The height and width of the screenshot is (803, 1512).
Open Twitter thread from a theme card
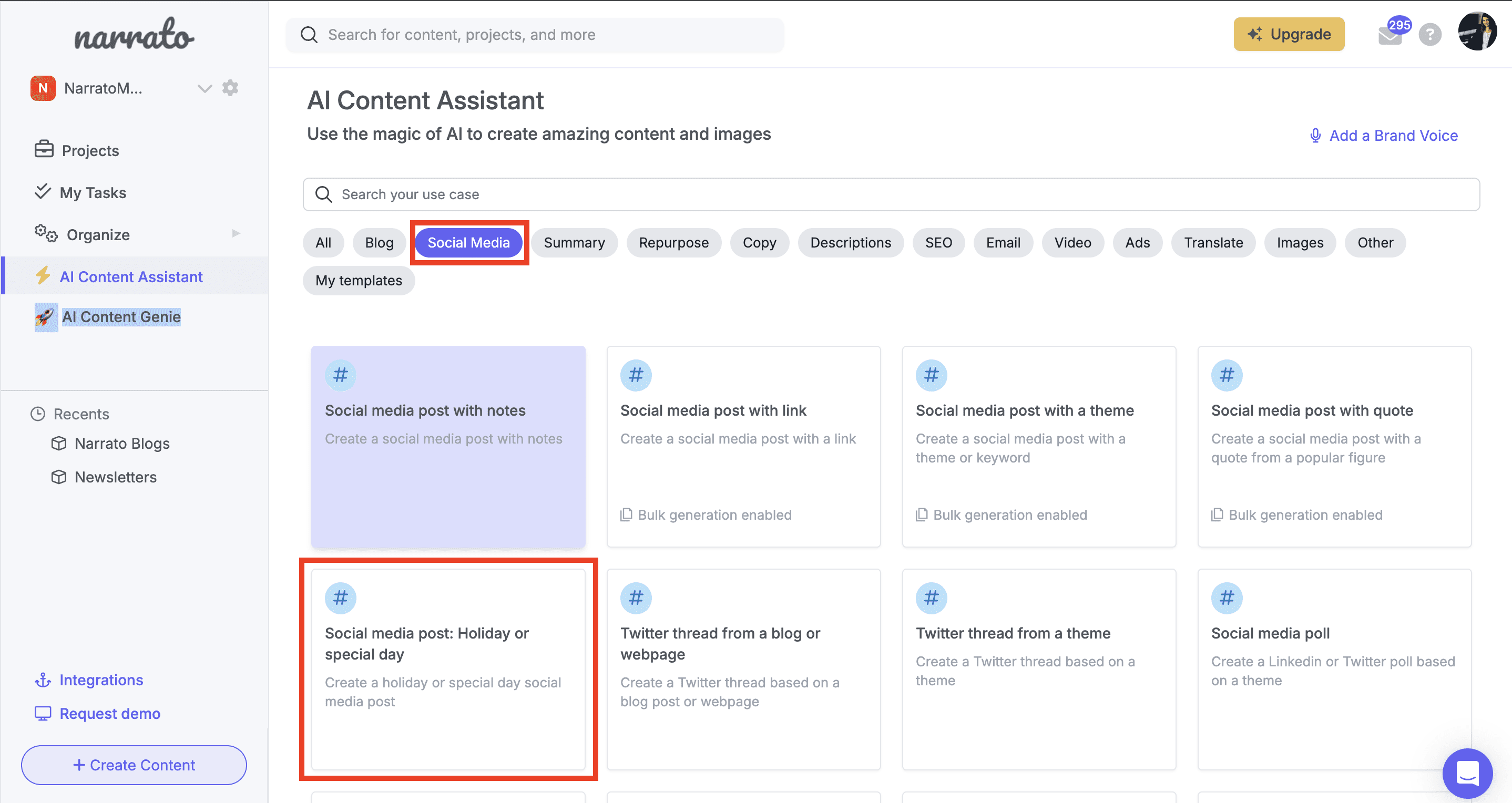[x=1039, y=670]
